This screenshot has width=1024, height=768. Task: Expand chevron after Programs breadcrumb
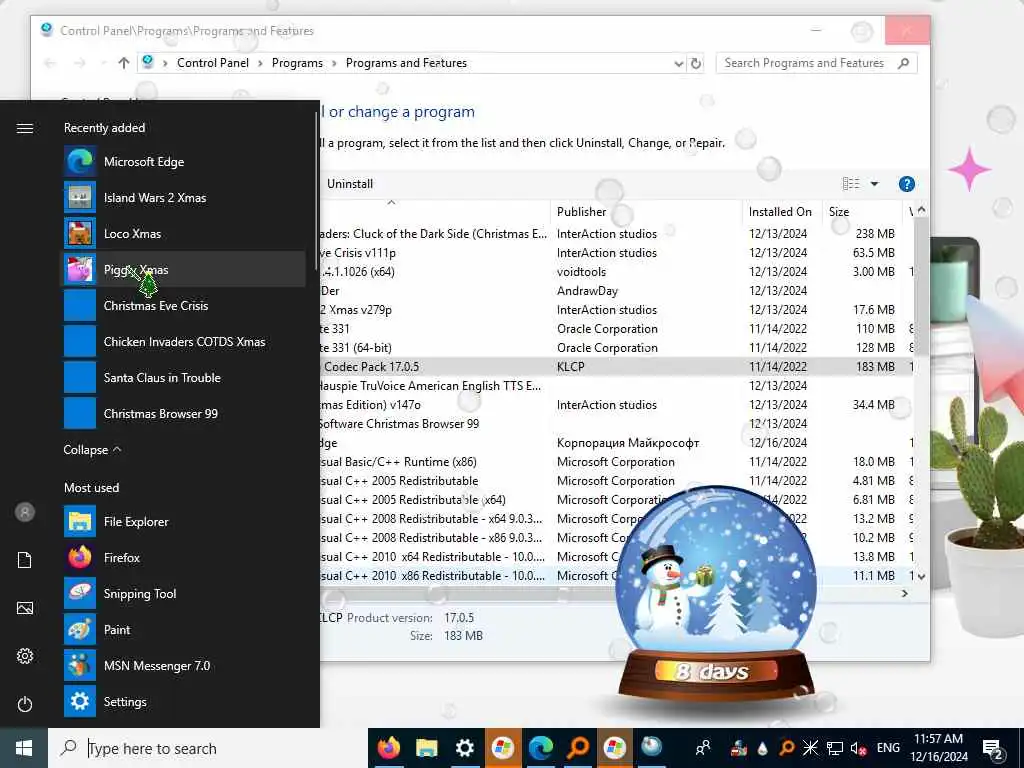tap(334, 63)
